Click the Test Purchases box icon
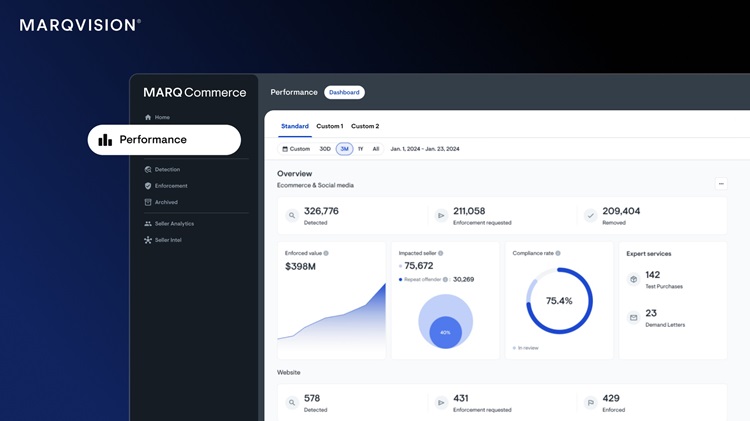750x421 pixels. point(633,280)
